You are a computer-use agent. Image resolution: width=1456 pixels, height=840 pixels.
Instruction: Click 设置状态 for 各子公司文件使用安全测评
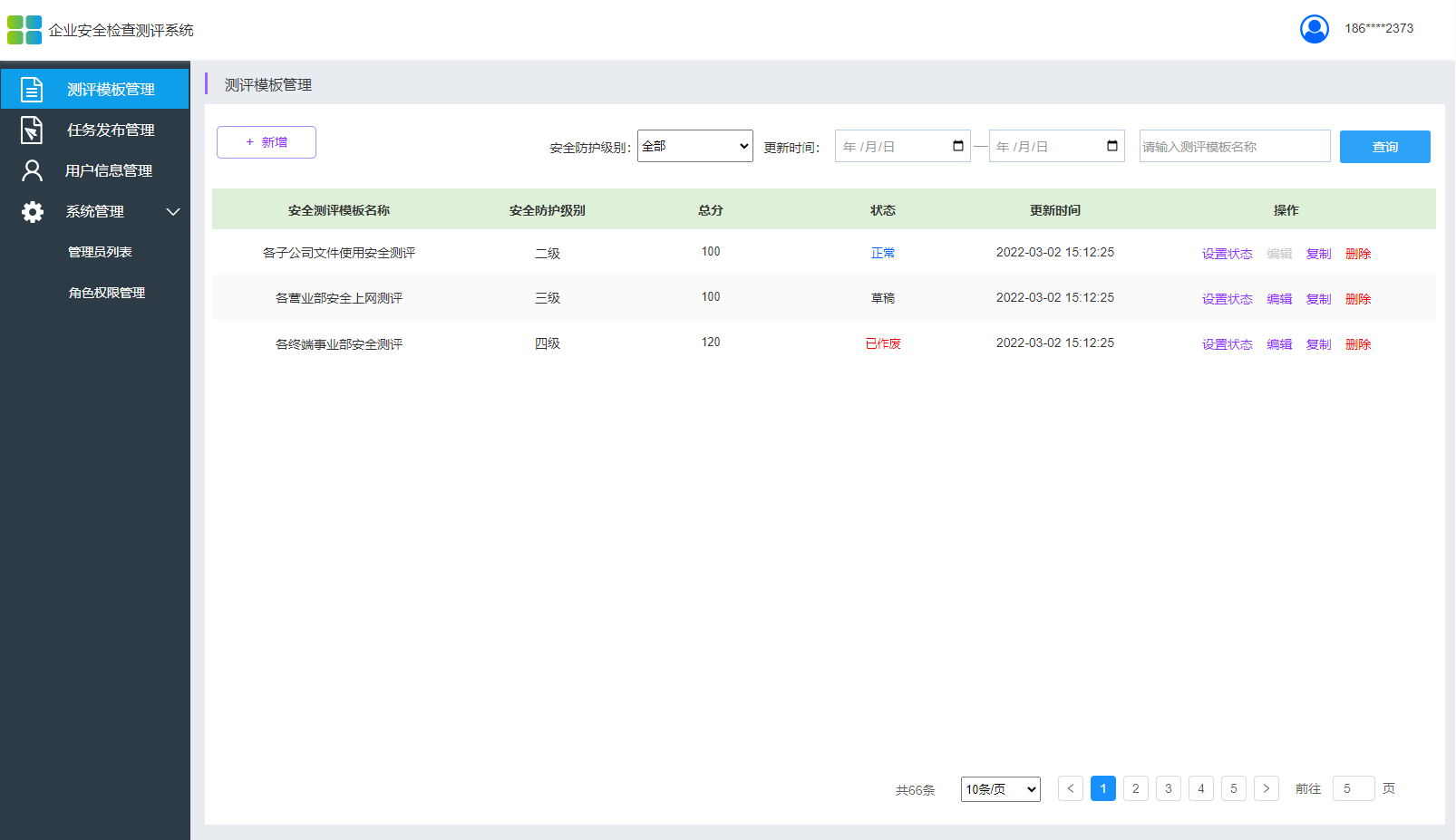(1228, 254)
